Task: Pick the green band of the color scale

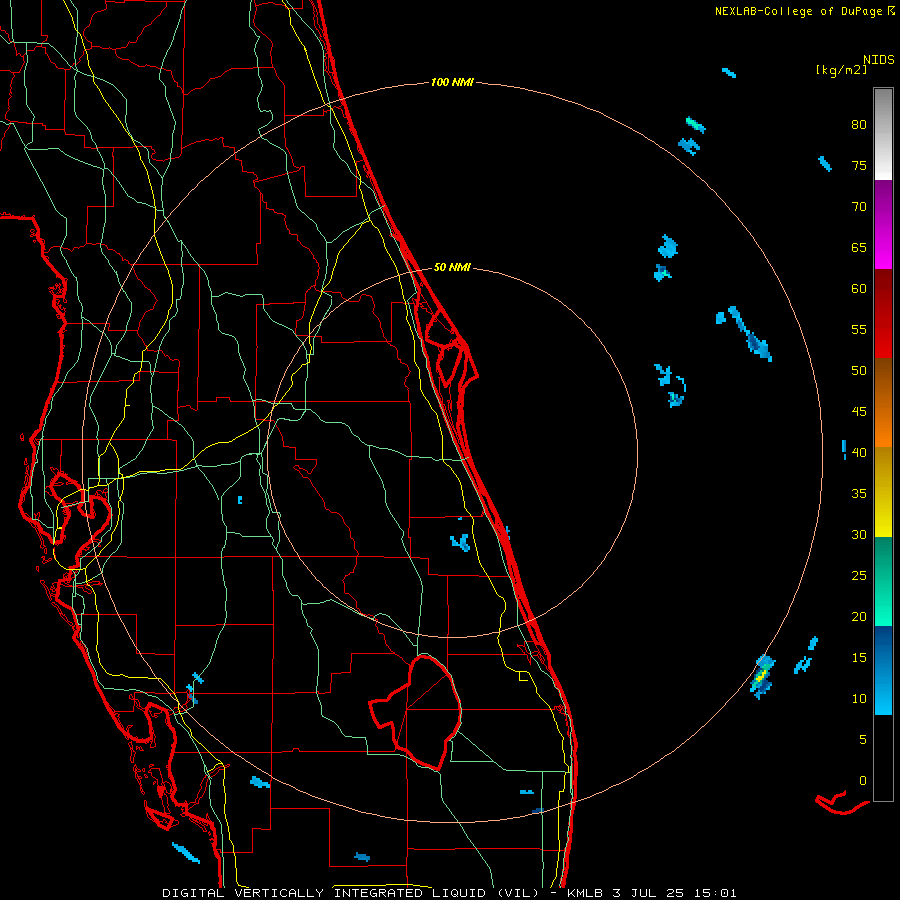Action: pos(883,581)
